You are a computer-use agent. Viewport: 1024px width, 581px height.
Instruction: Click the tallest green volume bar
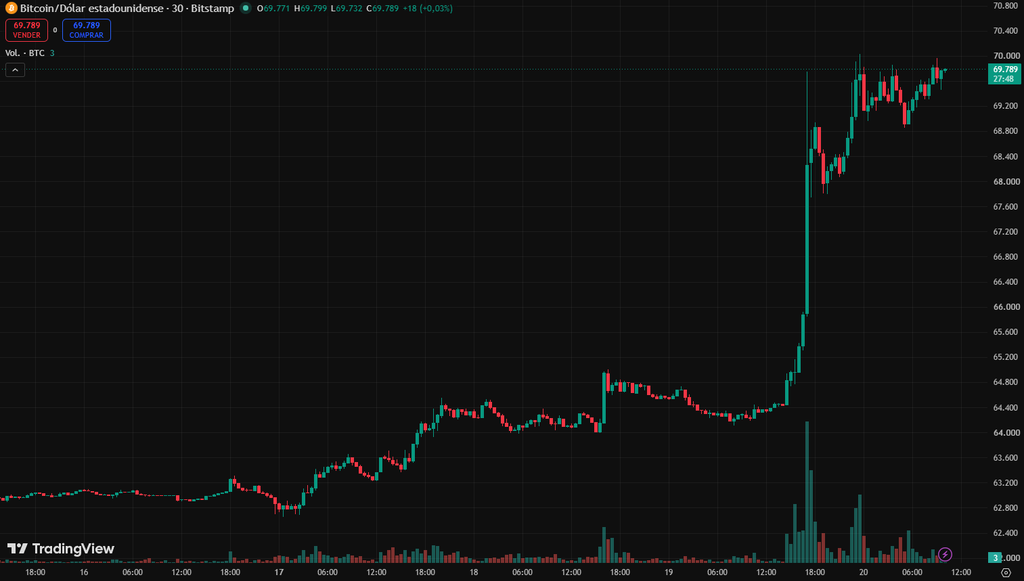[x=807, y=492]
